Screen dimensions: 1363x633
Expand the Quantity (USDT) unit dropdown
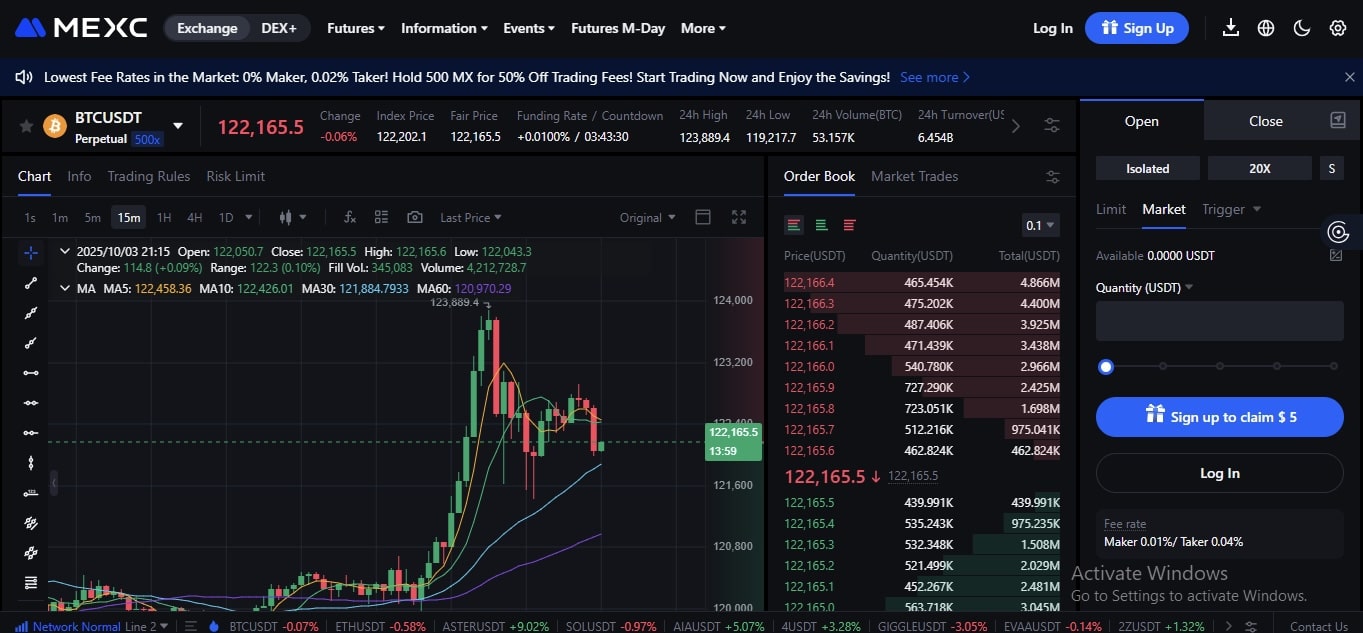pyautogui.click(x=1186, y=287)
